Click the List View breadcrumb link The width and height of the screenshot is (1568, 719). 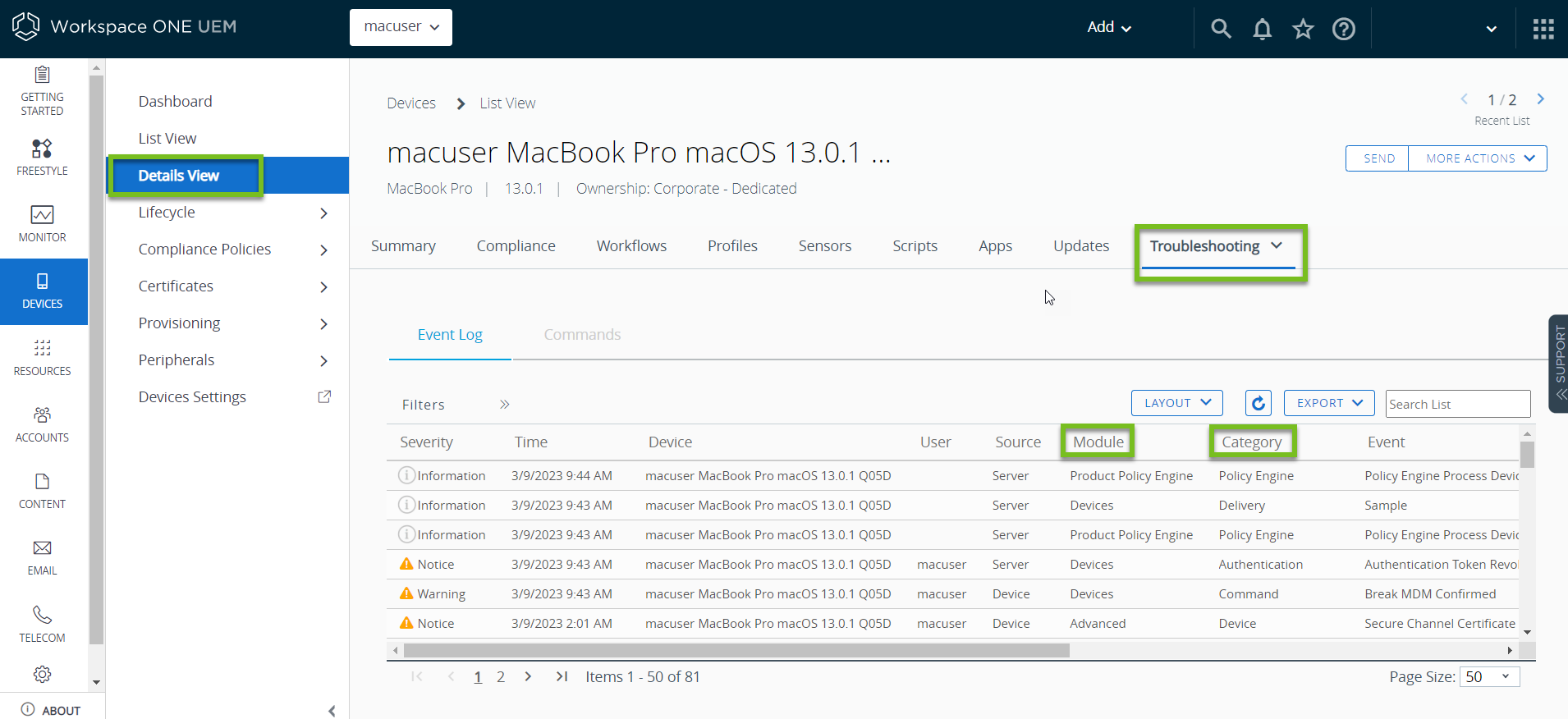tap(507, 103)
